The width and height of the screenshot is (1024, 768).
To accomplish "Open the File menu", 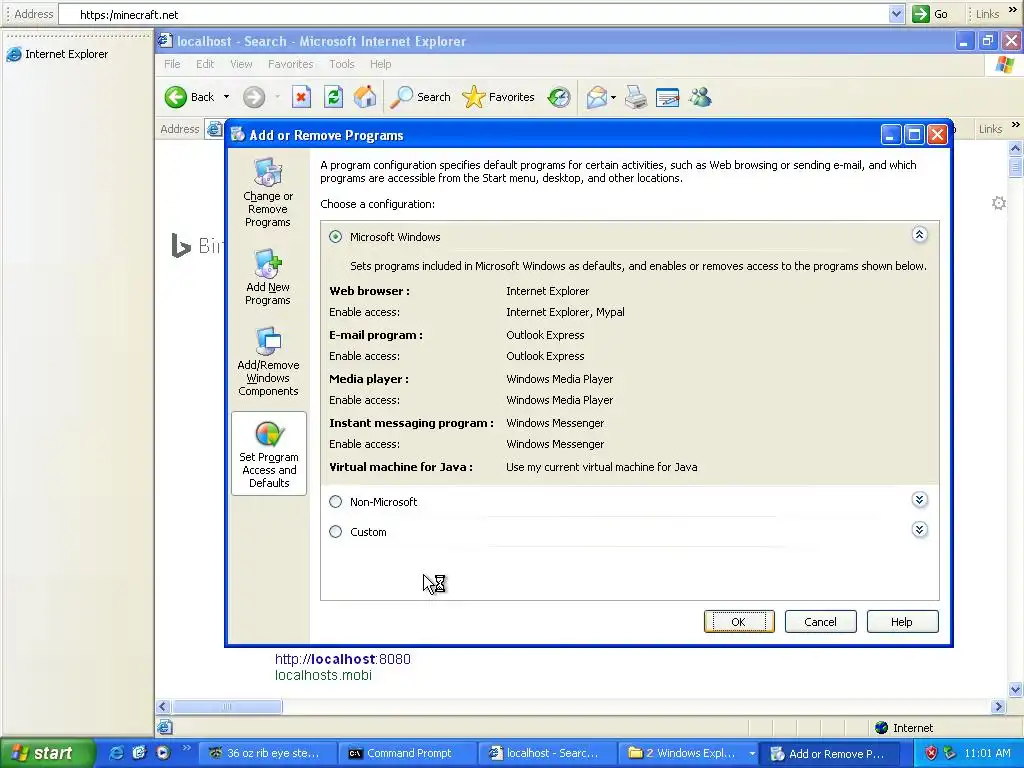I will 172,64.
